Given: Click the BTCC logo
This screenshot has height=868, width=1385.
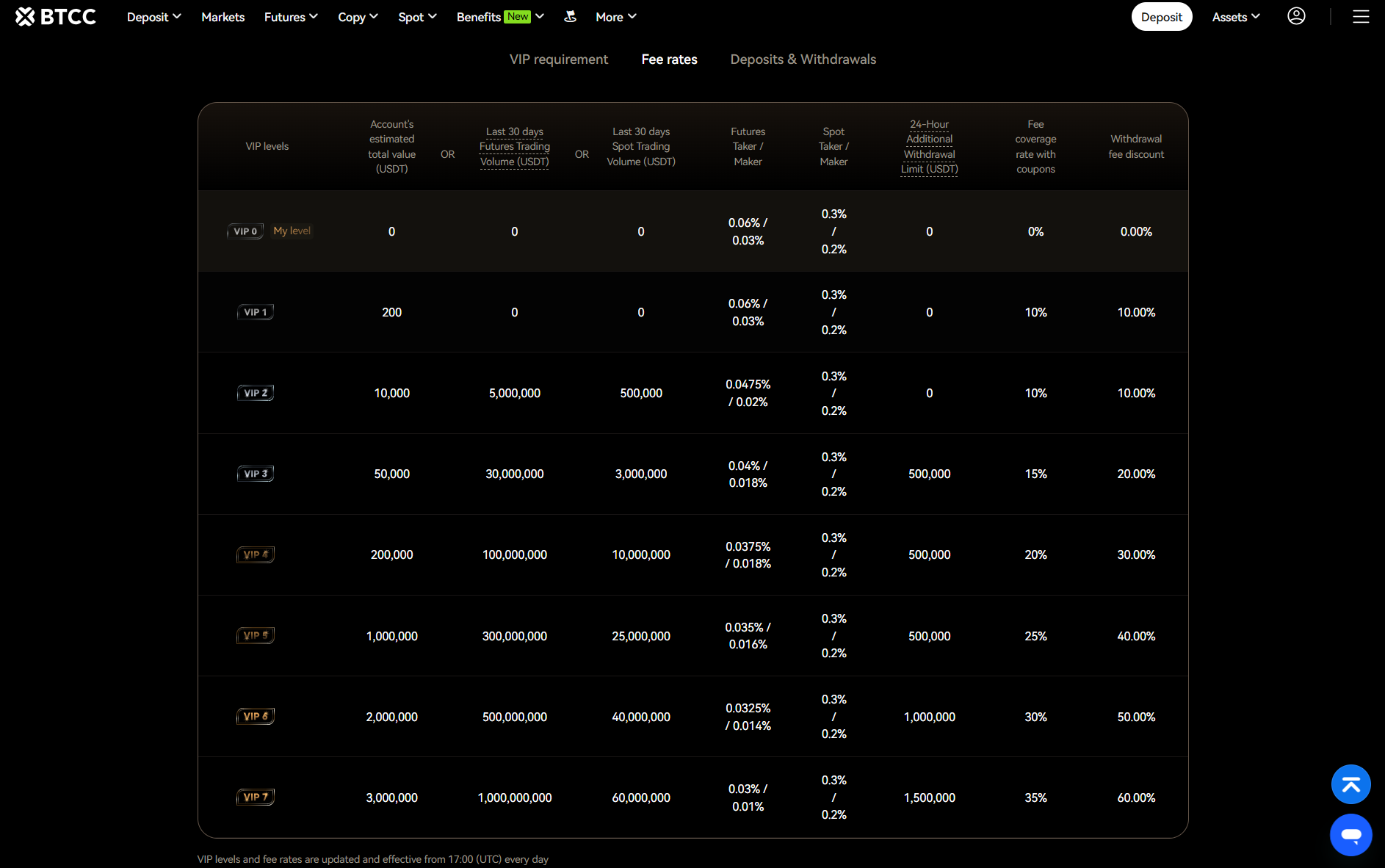Looking at the screenshot, I should (x=56, y=17).
